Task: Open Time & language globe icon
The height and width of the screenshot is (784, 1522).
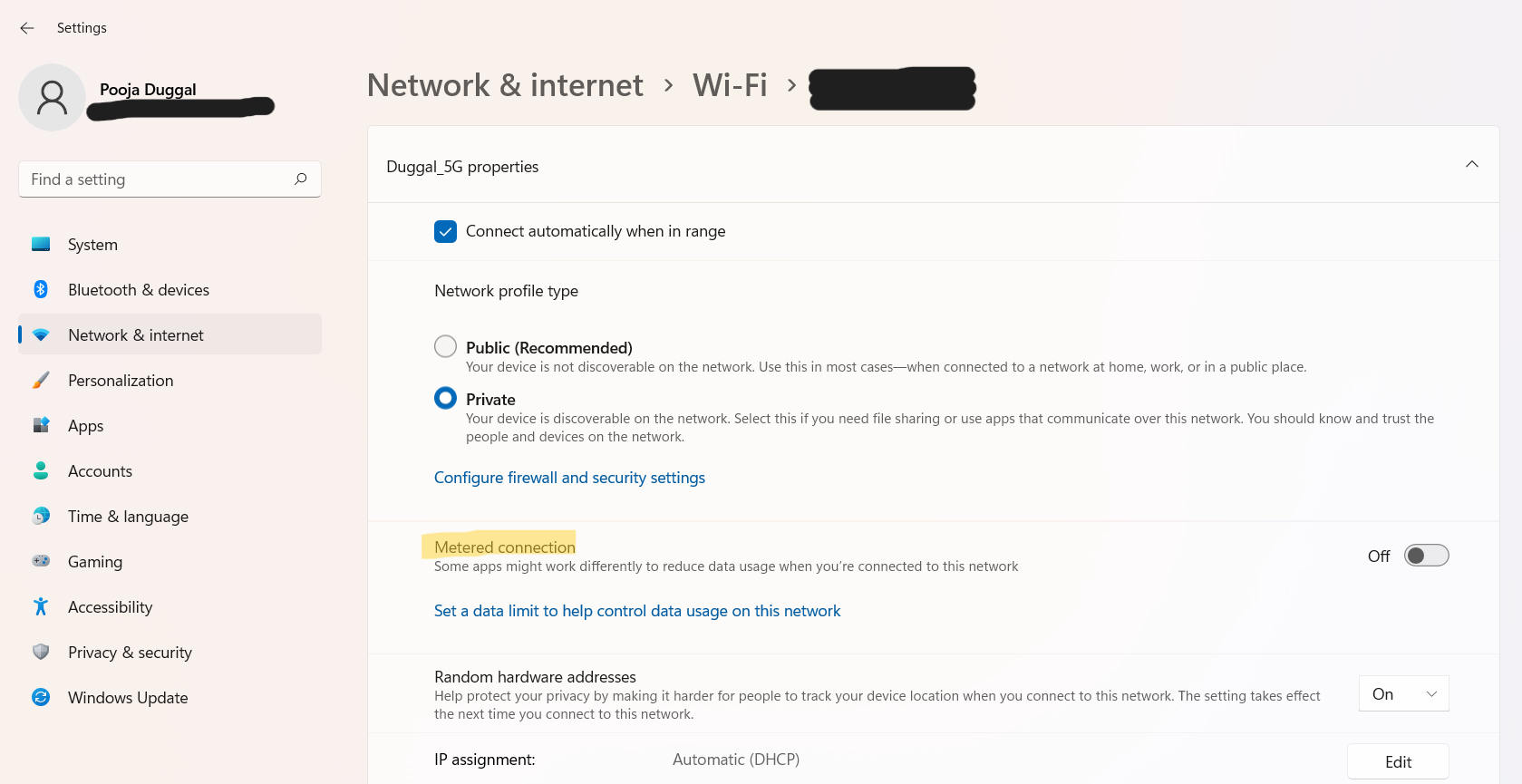Action: (41, 516)
